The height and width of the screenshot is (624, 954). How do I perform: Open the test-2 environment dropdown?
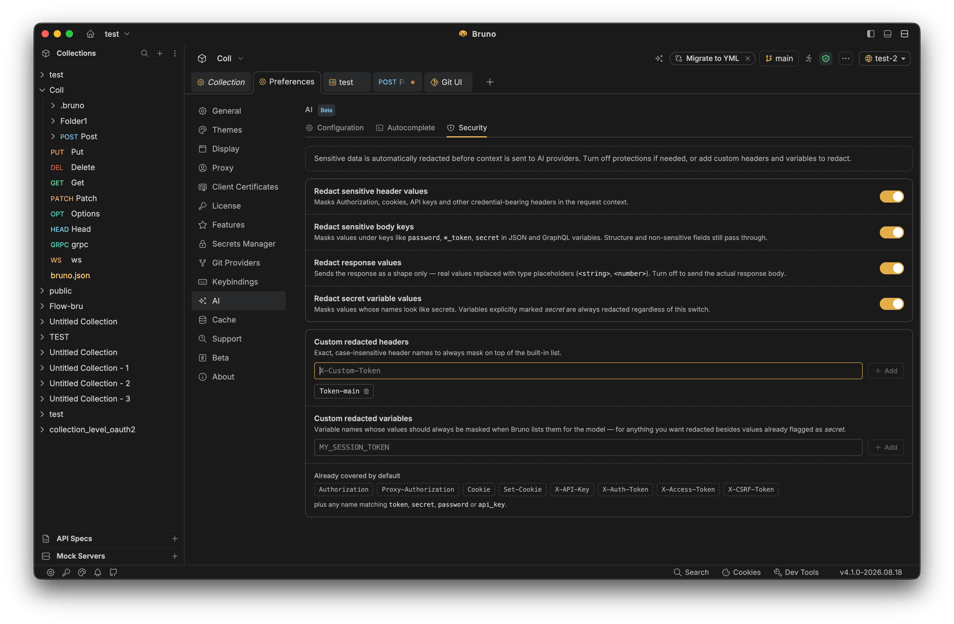pyautogui.click(x=885, y=58)
